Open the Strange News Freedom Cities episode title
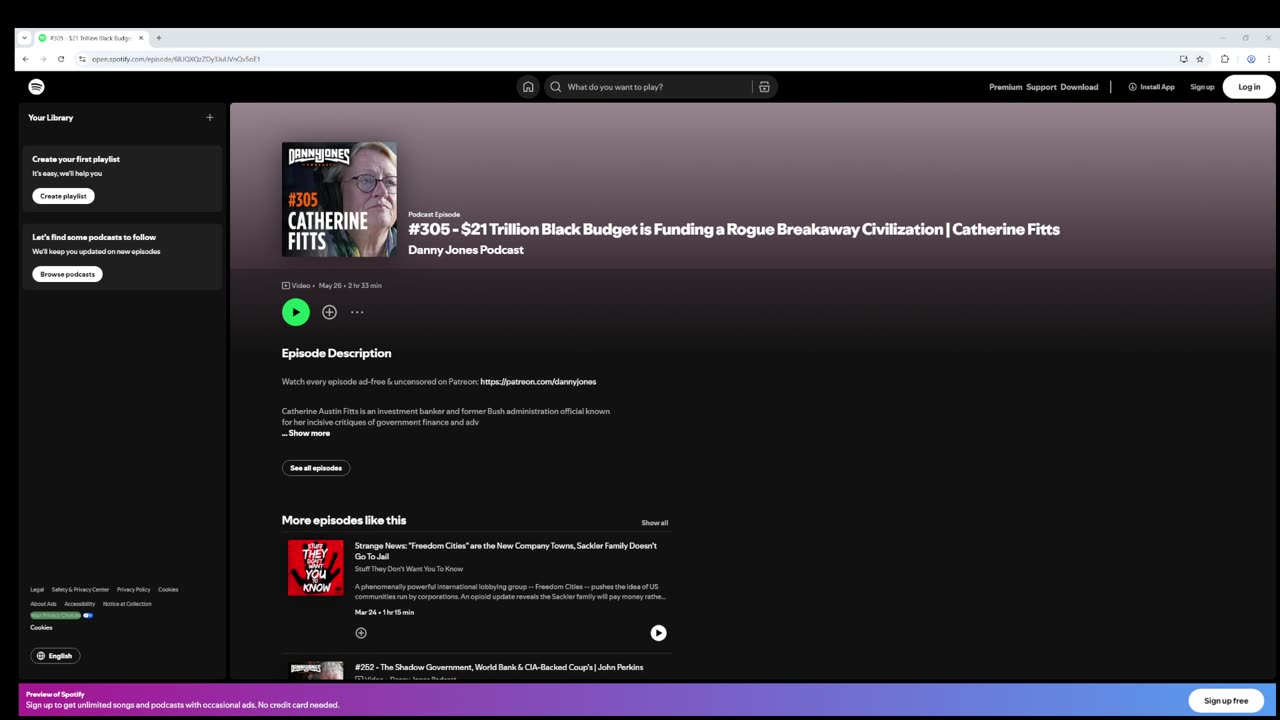1280x720 pixels. pyautogui.click(x=506, y=551)
